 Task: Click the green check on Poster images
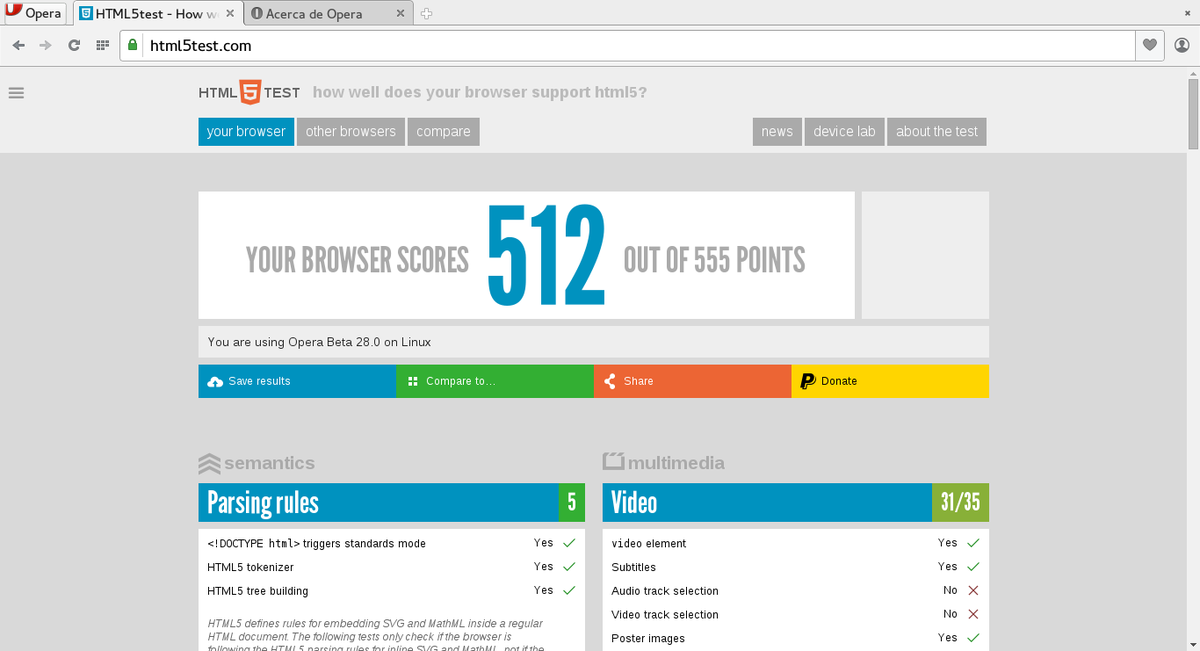pyautogui.click(x=973, y=637)
